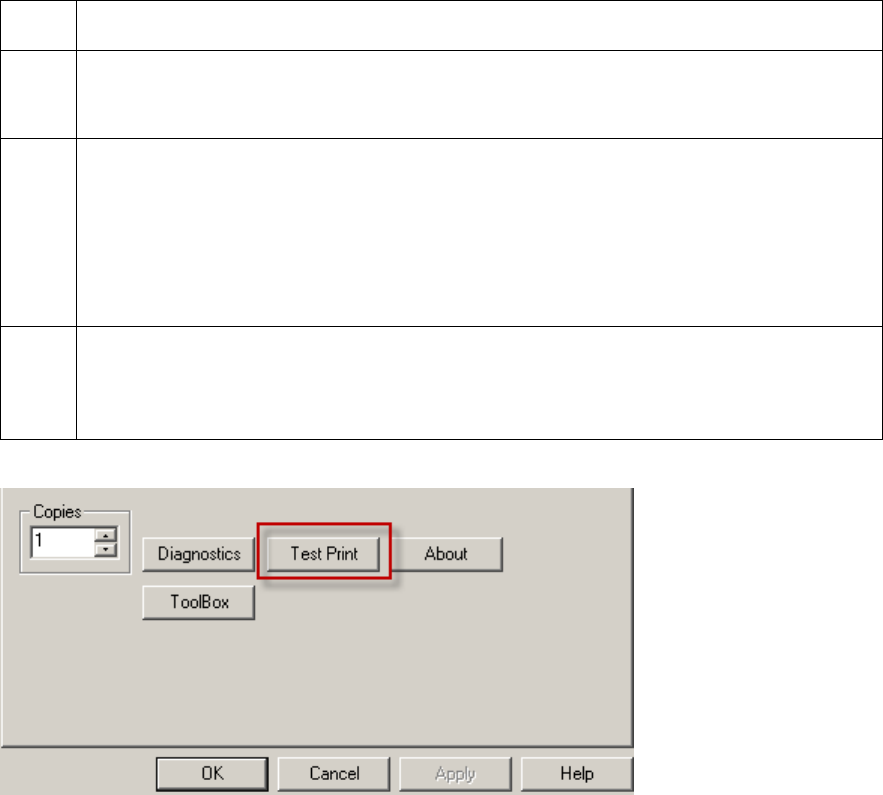Image resolution: width=883 pixels, height=795 pixels.
Task: Open the About dialog
Action: pyautogui.click(x=446, y=554)
